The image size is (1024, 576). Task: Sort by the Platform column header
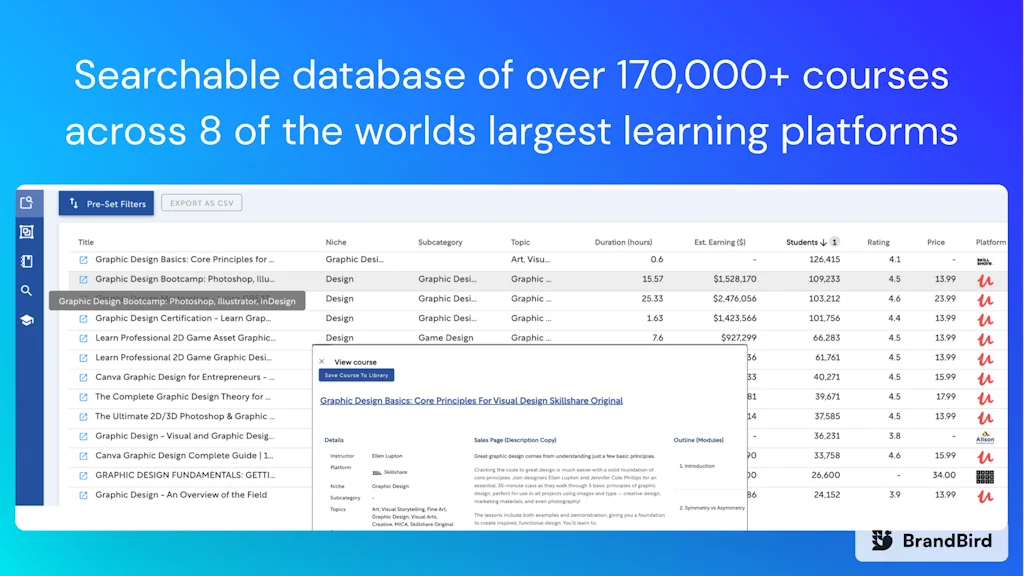(991, 242)
